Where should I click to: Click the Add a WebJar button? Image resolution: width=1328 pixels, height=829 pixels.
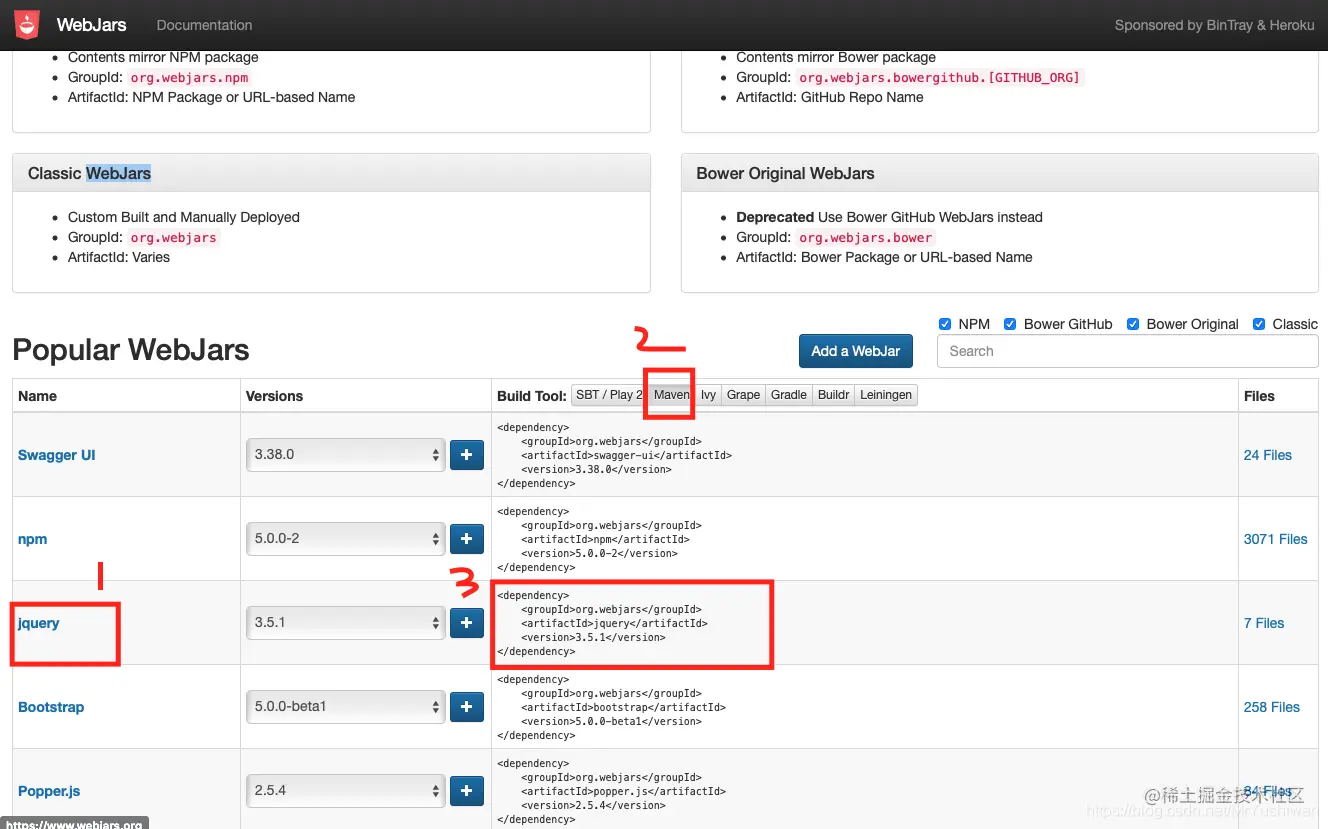856,351
